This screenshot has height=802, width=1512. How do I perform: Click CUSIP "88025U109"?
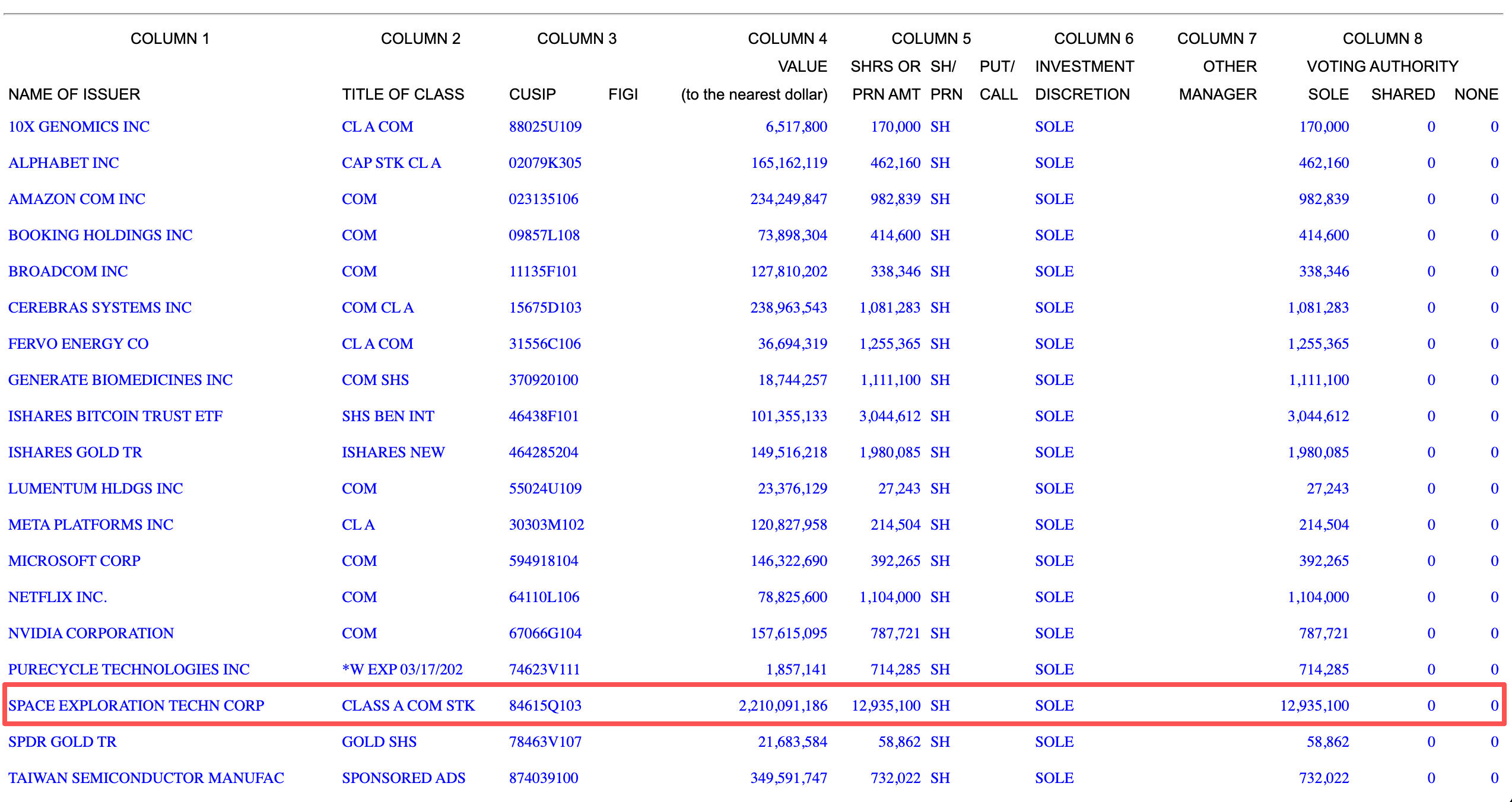click(x=545, y=126)
